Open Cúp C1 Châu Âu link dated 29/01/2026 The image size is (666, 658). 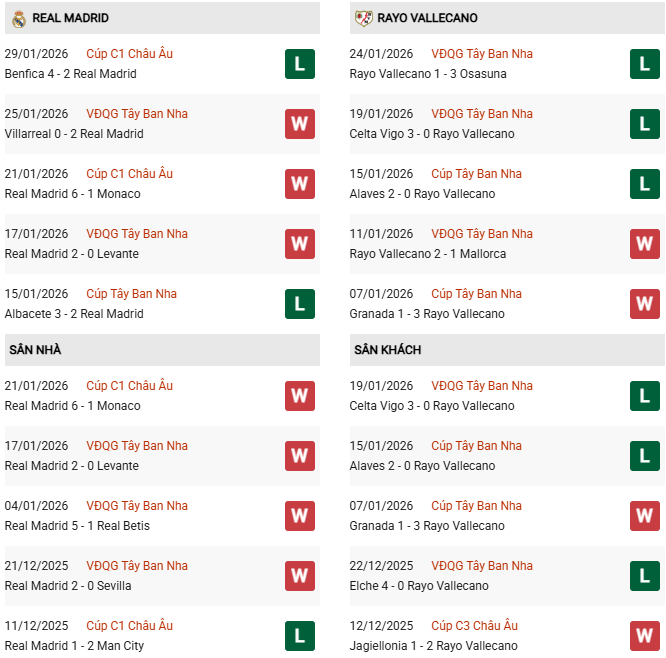coord(129,54)
